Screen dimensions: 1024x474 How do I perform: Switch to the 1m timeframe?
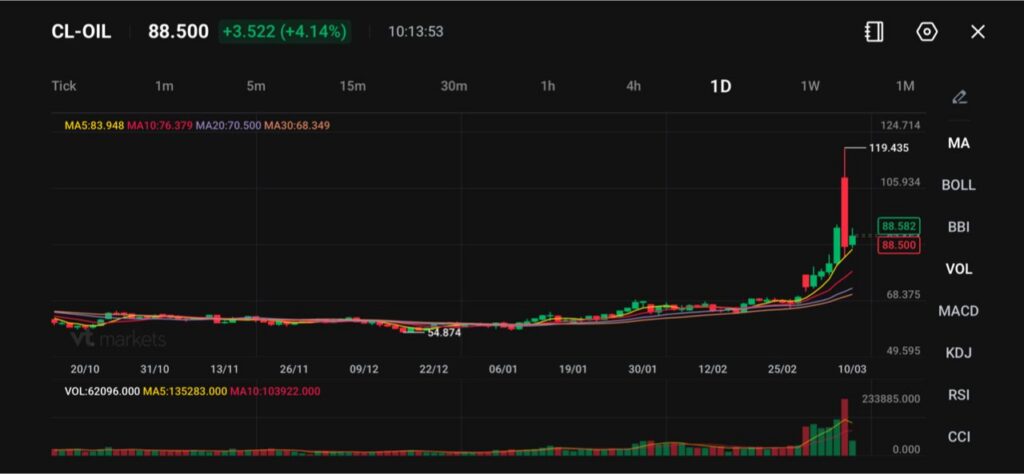(164, 86)
